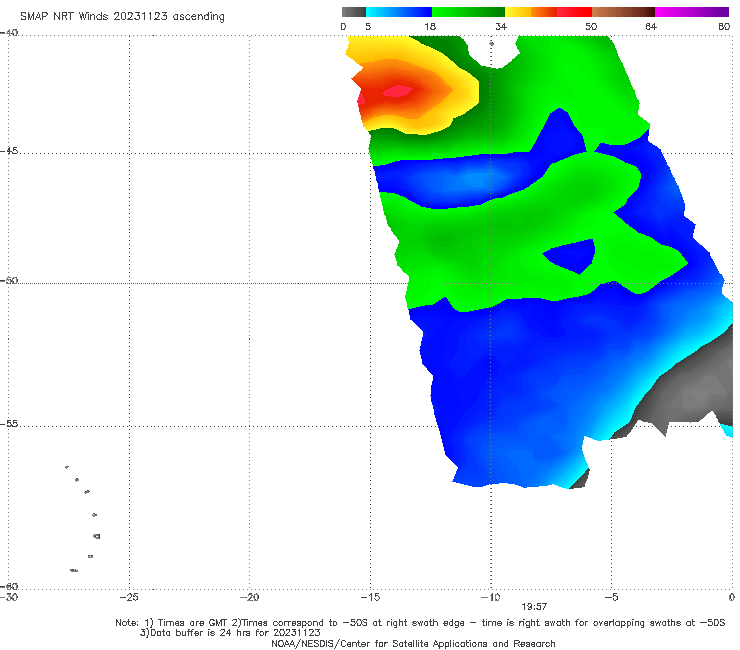Click the green segment of the color bar

[469, 12]
